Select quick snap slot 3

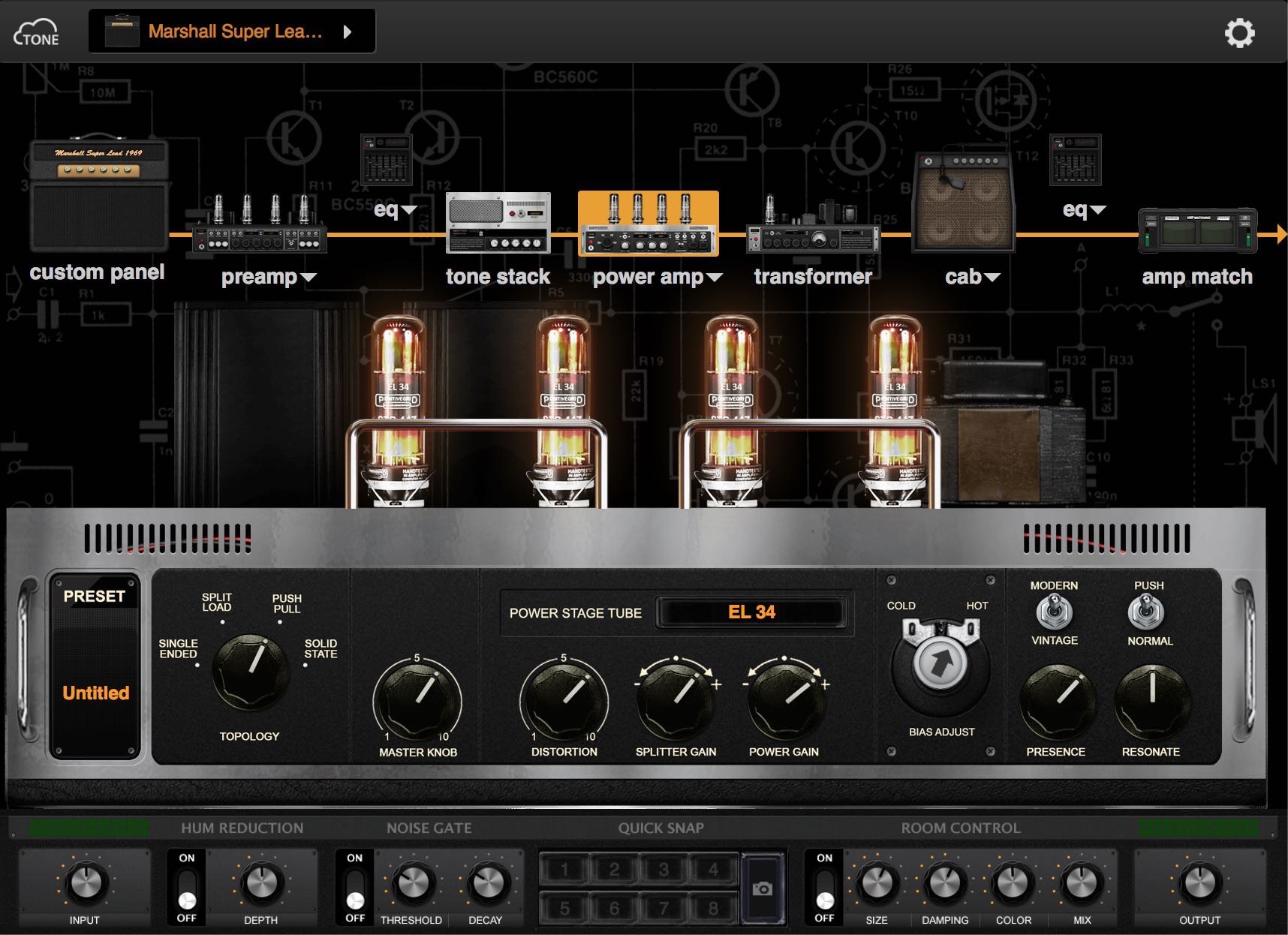coord(664,870)
